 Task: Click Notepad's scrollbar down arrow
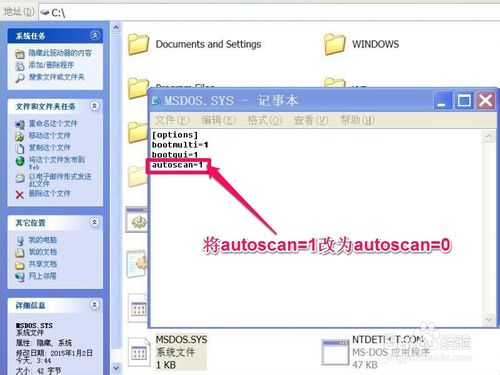coord(489,319)
